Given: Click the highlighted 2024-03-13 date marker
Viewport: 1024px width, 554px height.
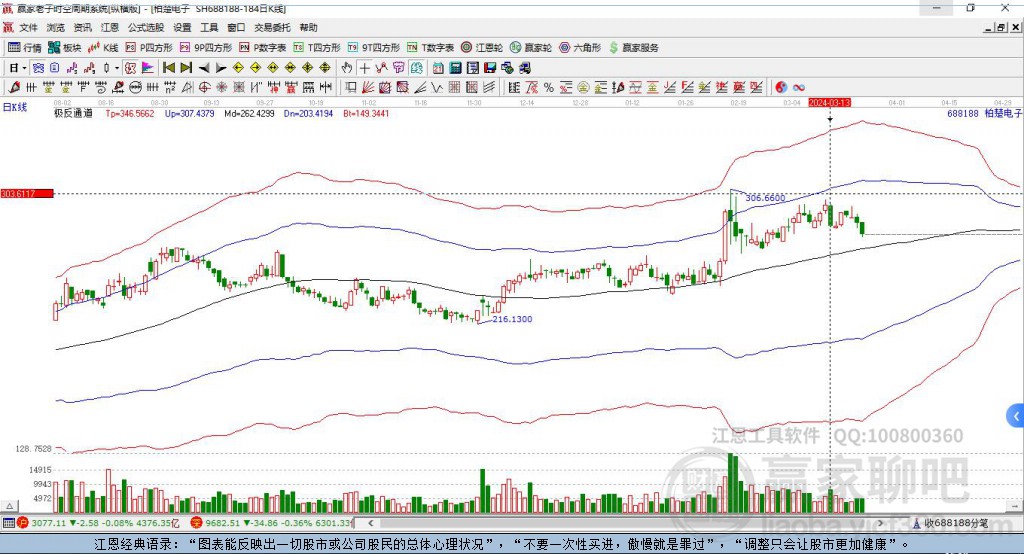Looking at the screenshot, I should pos(829,103).
